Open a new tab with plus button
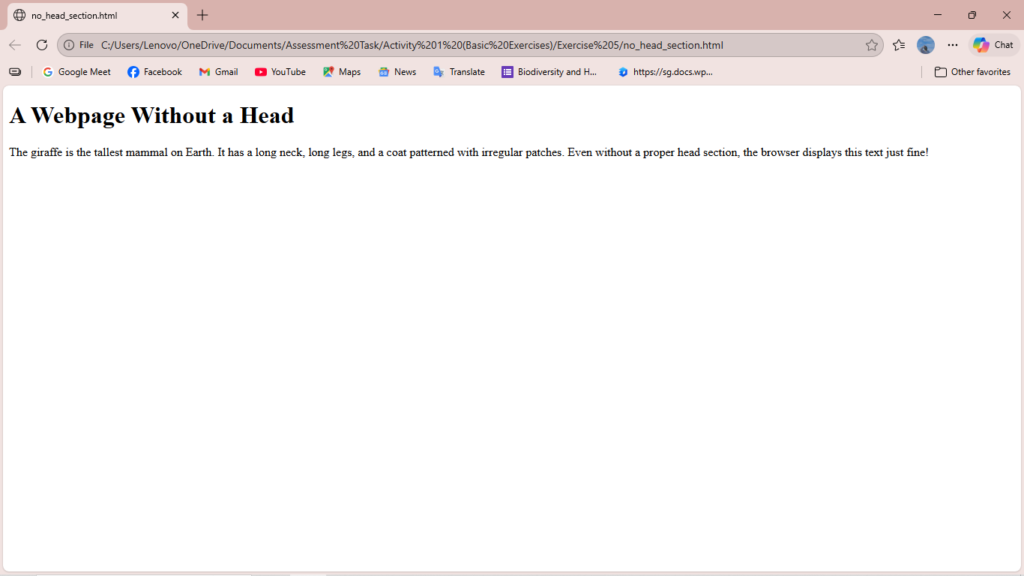Screen dimensions: 1024x576 [203, 15]
